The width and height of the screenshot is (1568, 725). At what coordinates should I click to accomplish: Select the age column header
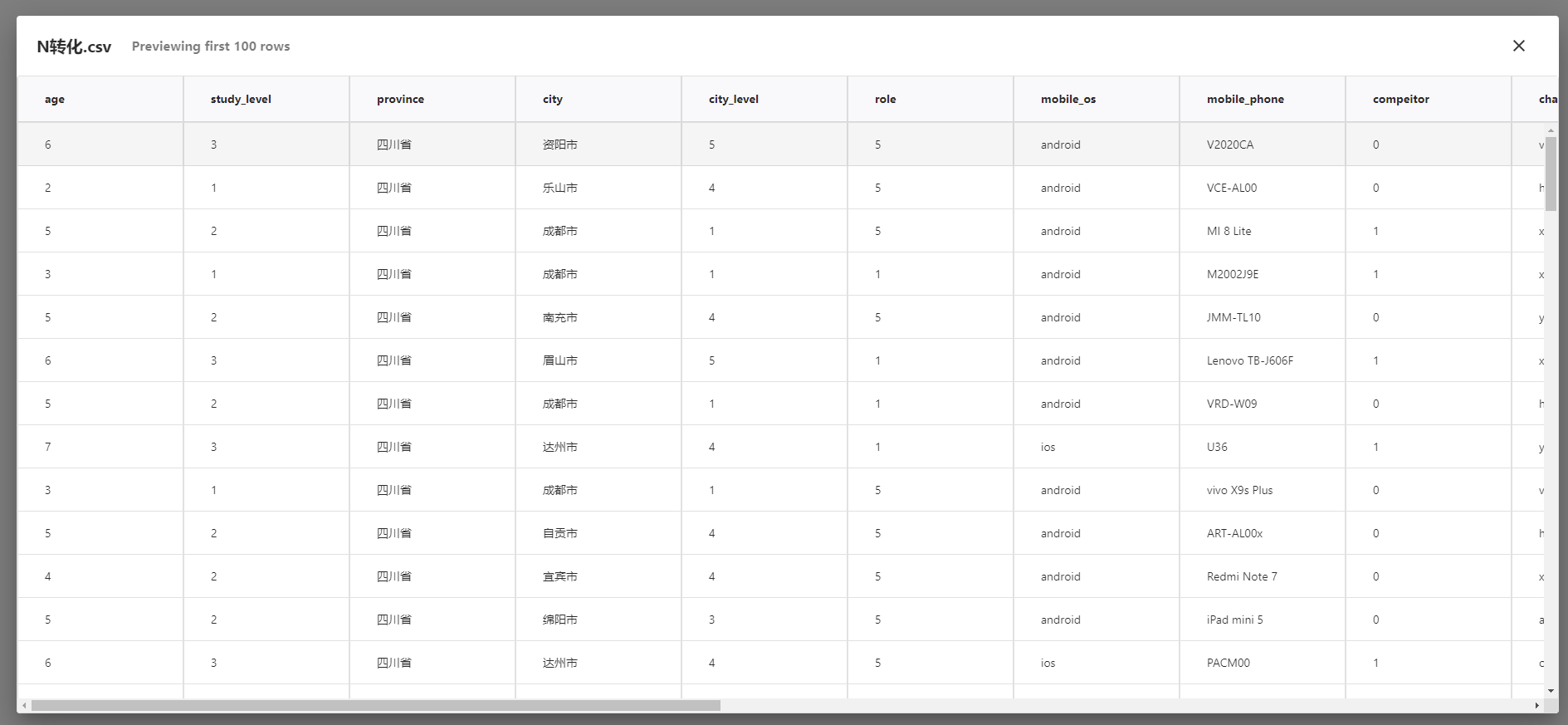coord(55,99)
